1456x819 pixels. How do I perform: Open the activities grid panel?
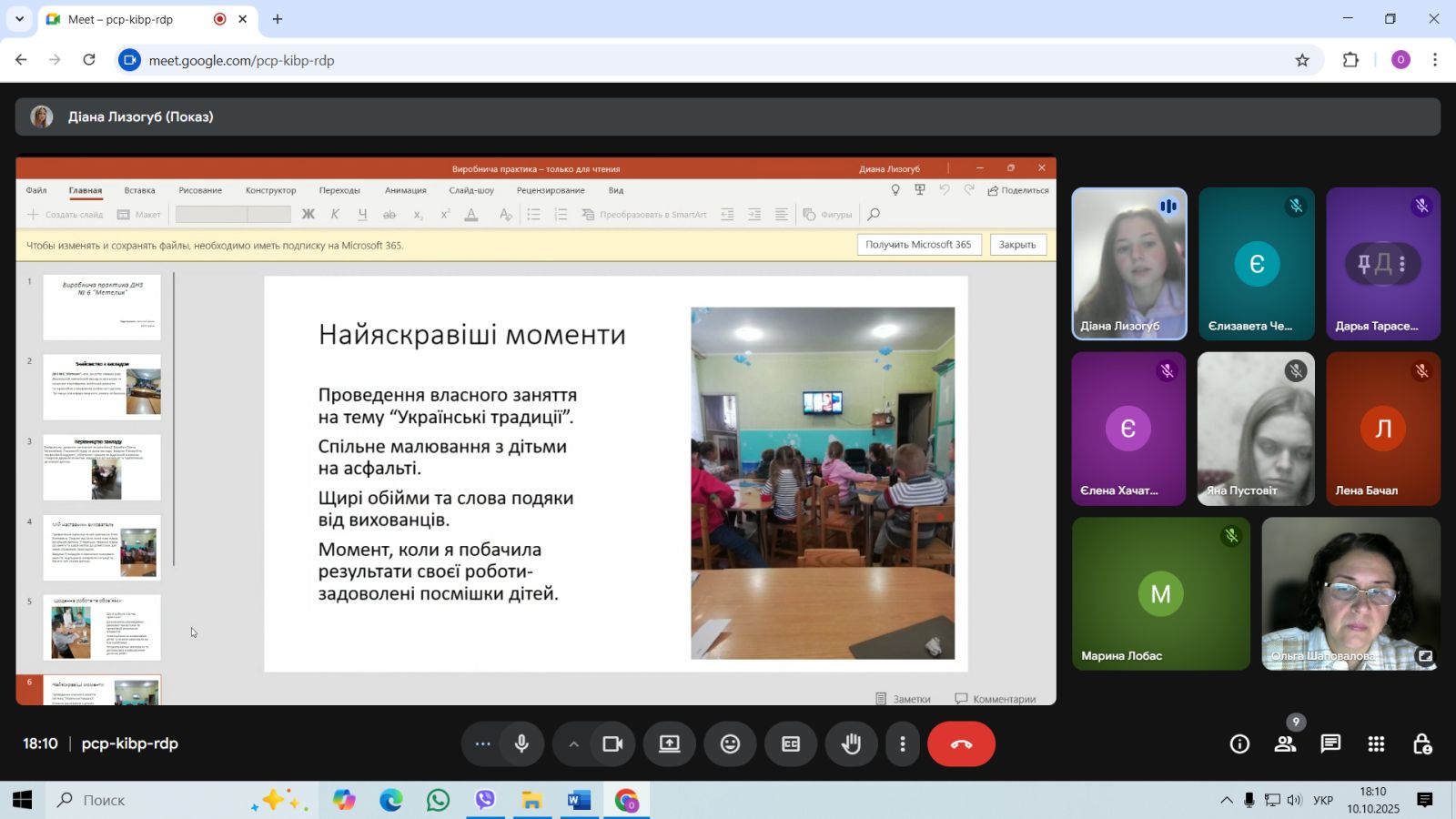(x=1376, y=744)
